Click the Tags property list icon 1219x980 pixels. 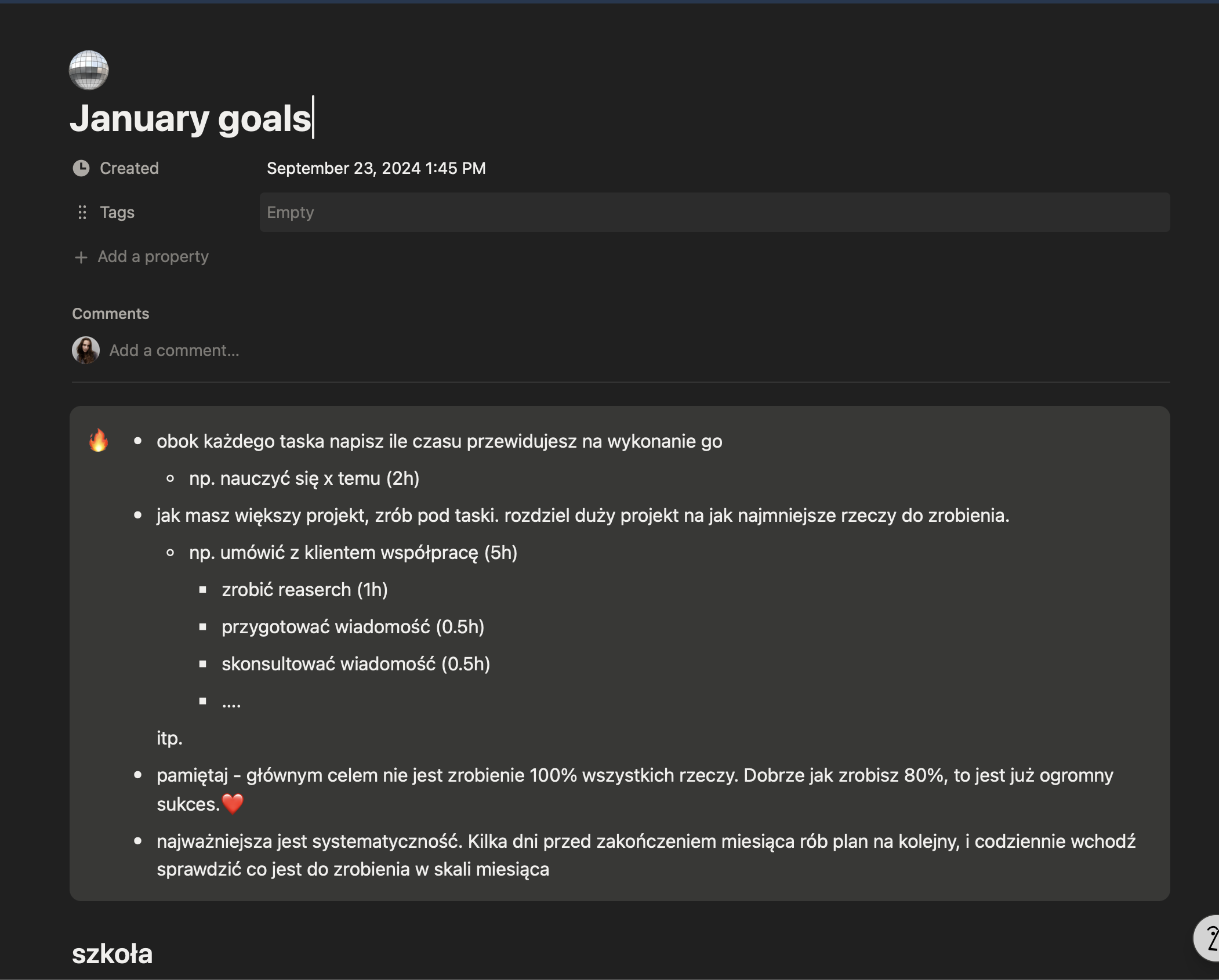(82, 212)
